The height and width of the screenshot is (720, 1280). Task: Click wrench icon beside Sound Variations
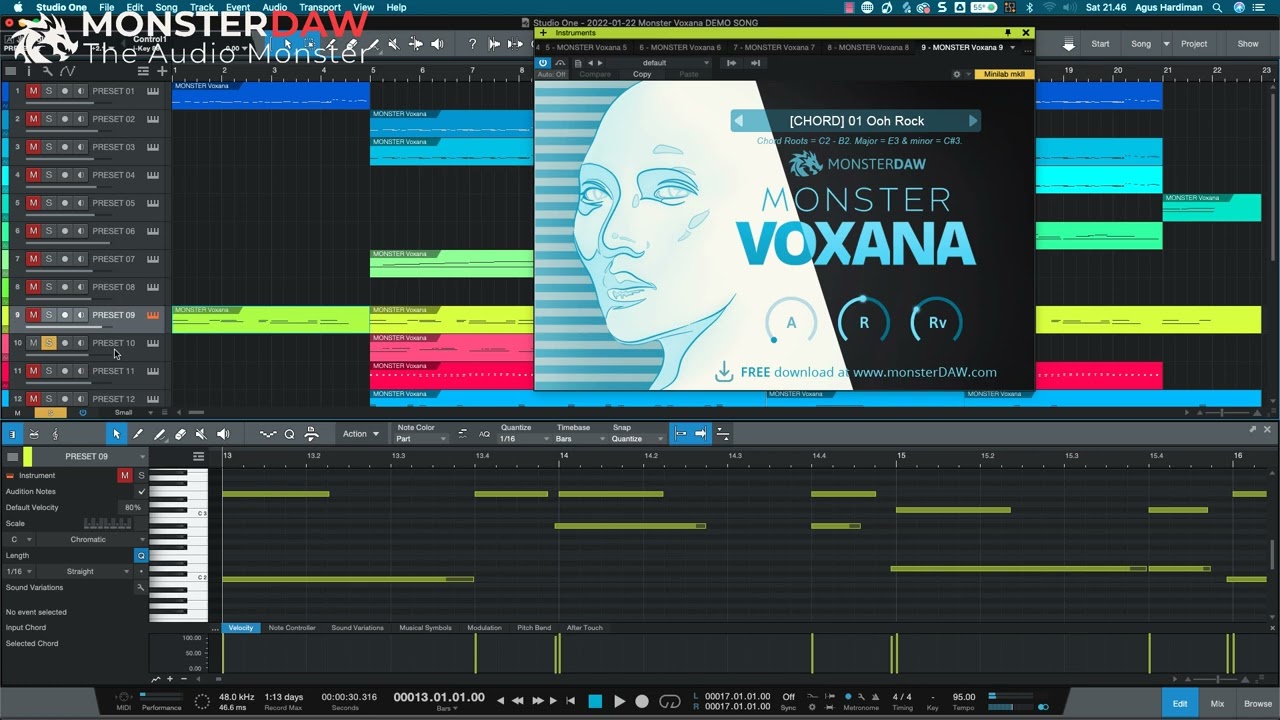click(x=141, y=587)
